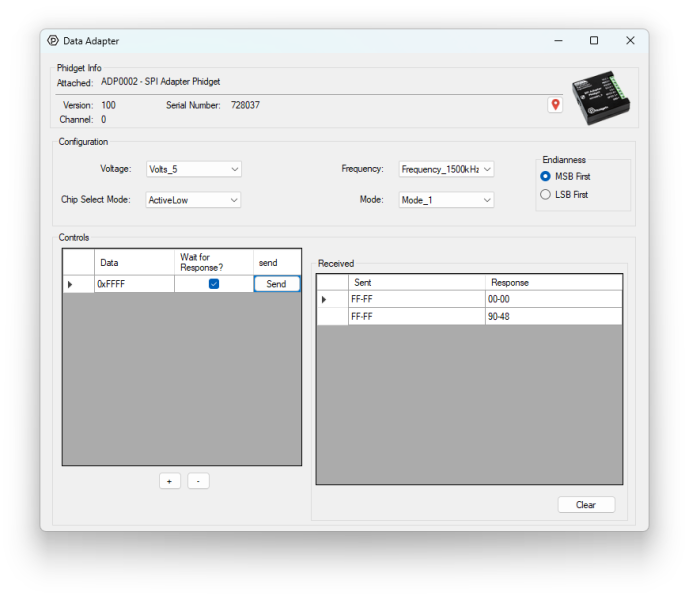This screenshot has height=600, width=689.
Task: Expand the Mode dropdown
Action: (x=446, y=200)
